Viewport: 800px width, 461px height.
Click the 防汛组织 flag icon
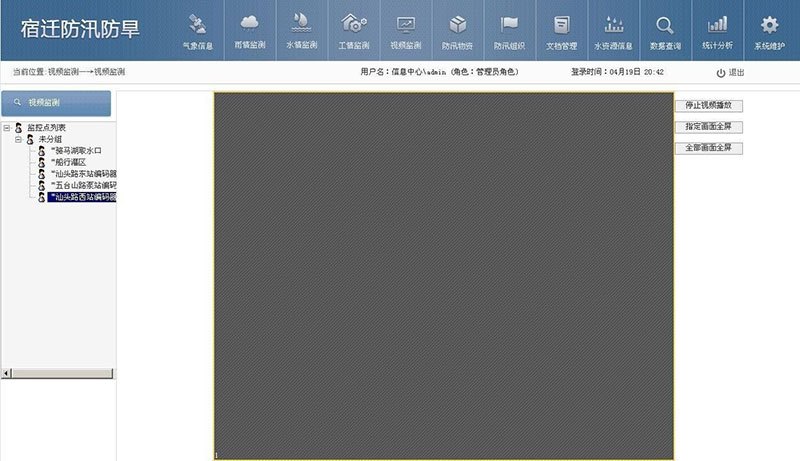[509, 24]
